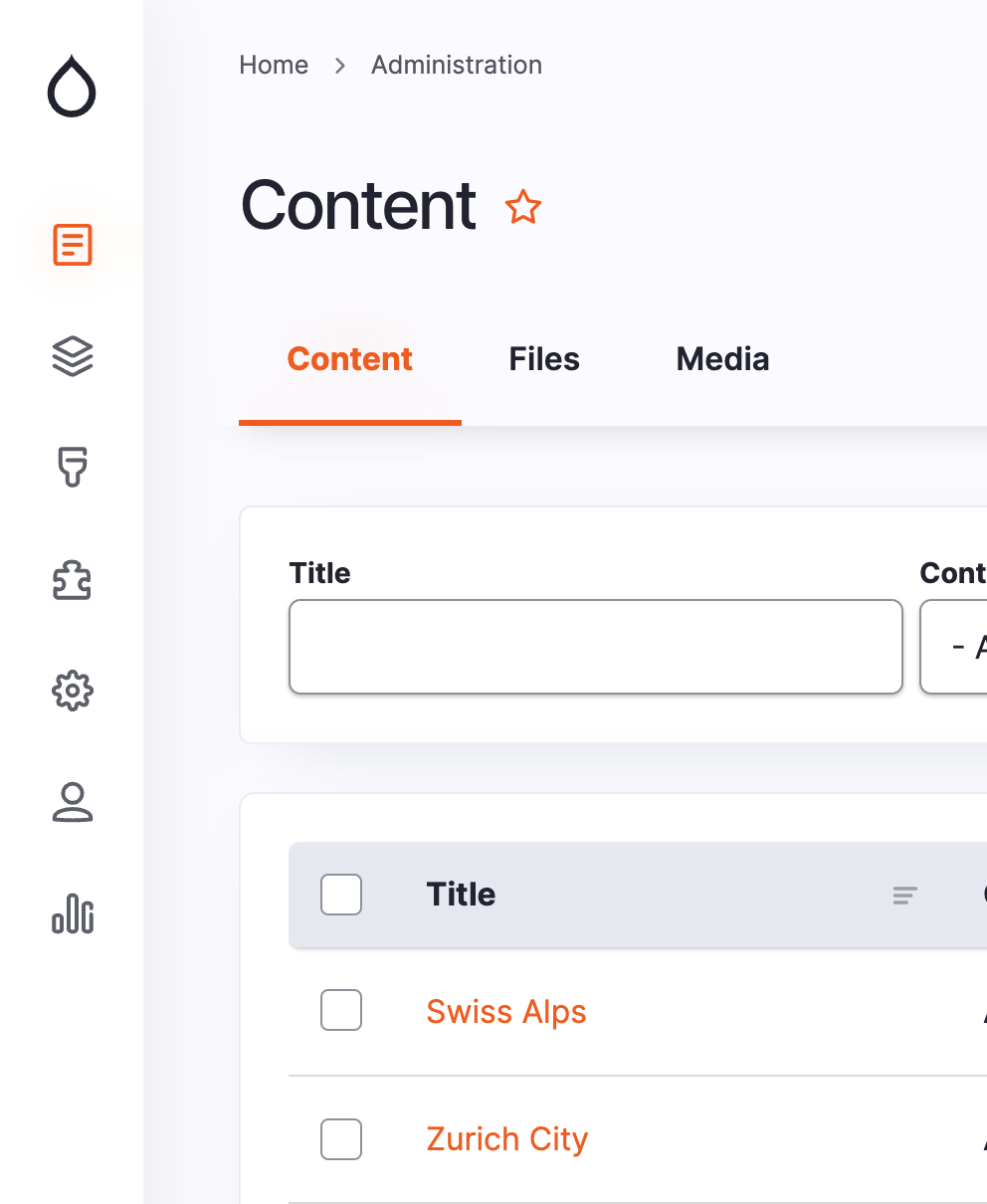Select the Content tab
Image resolution: width=987 pixels, height=1204 pixels.
(x=350, y=359)
